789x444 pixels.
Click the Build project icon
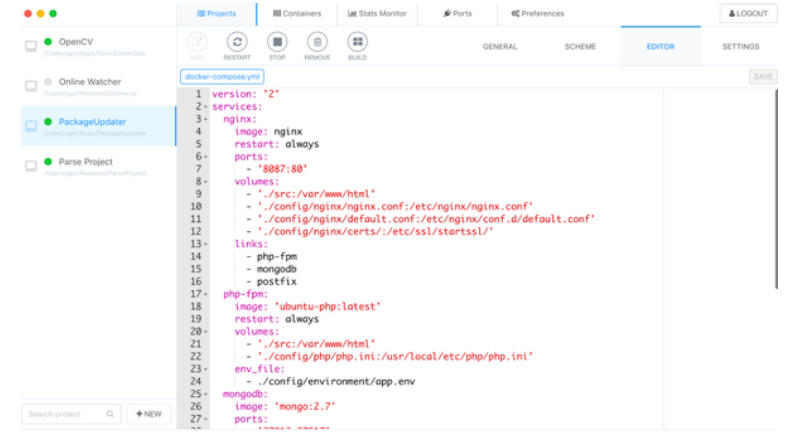pos(357,42)
